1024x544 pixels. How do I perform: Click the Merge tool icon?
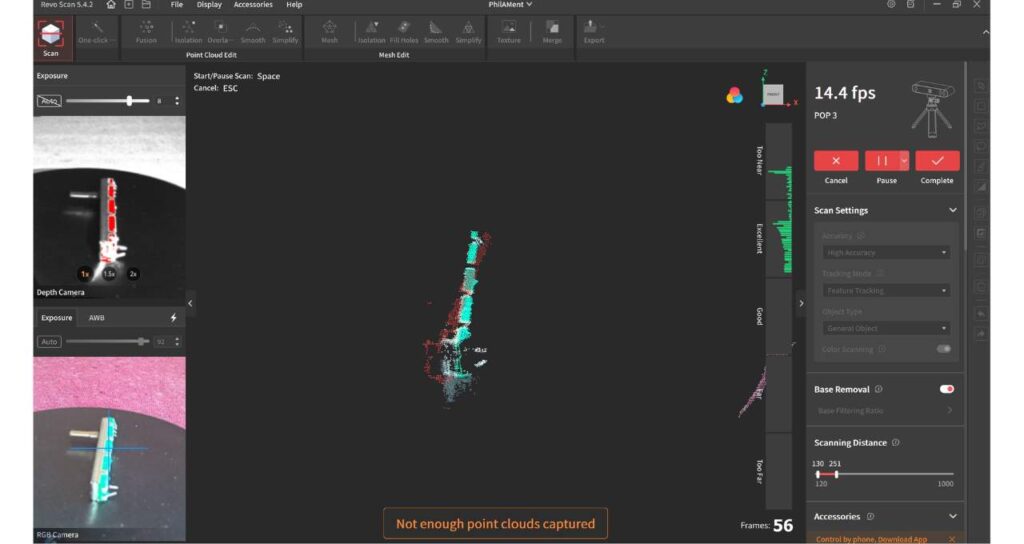coord(552,32)
